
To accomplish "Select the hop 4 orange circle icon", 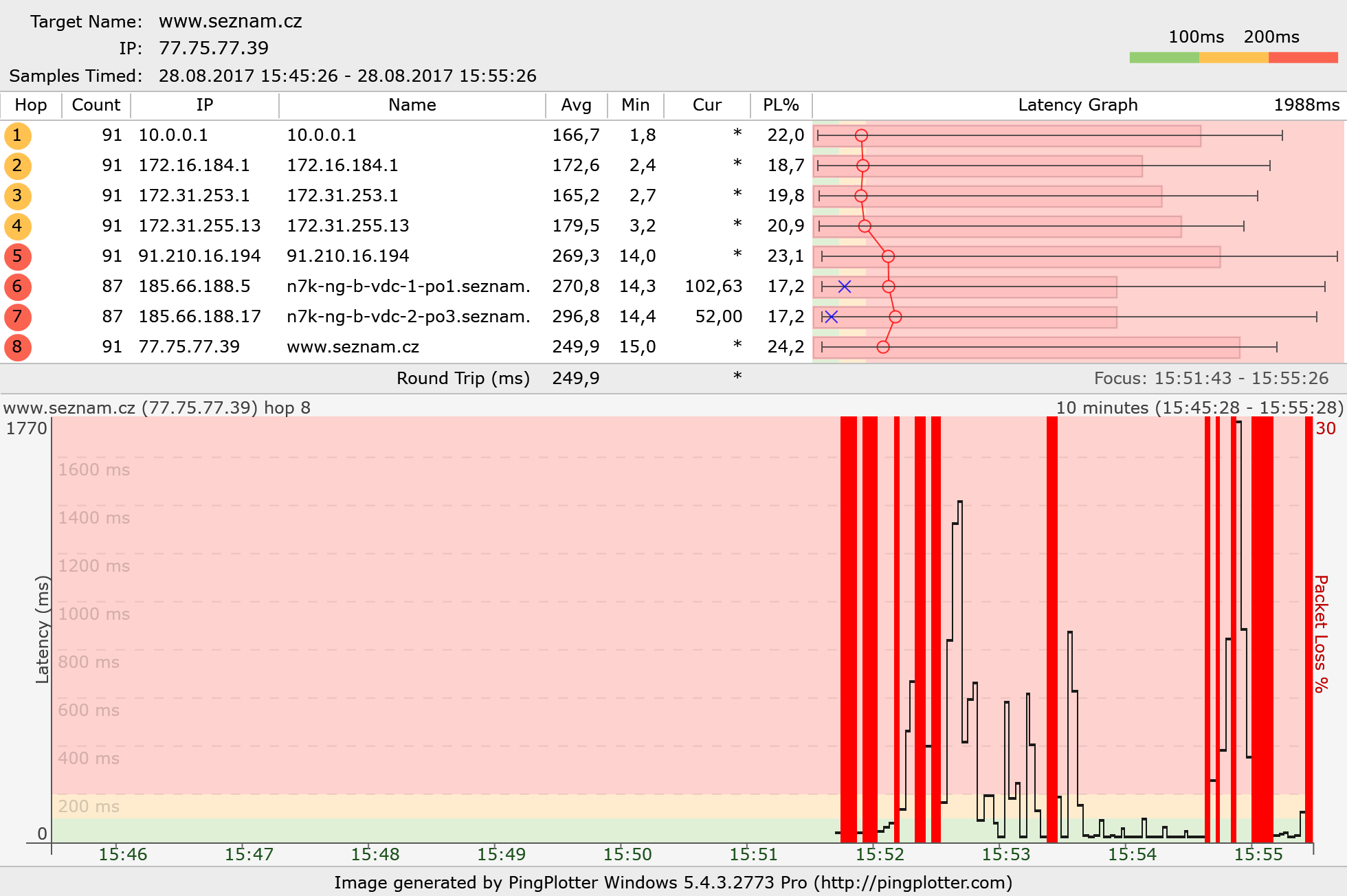I will click(17, 226).
